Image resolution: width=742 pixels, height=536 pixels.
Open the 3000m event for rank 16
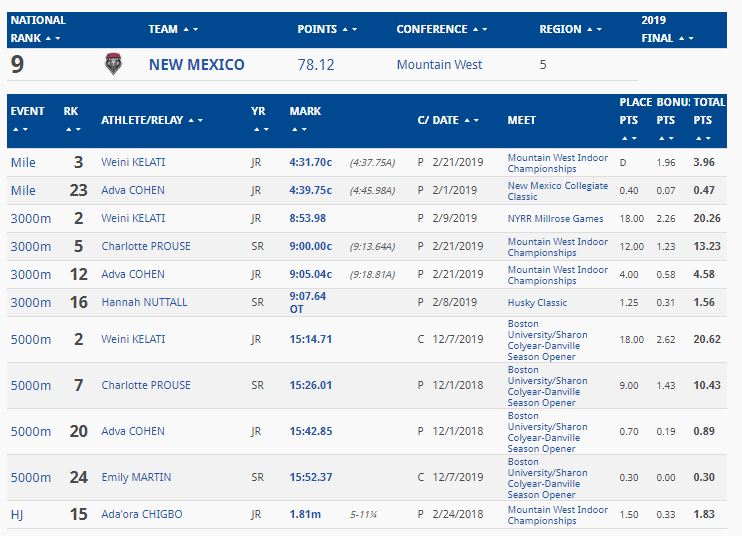(x=31, y=302)
